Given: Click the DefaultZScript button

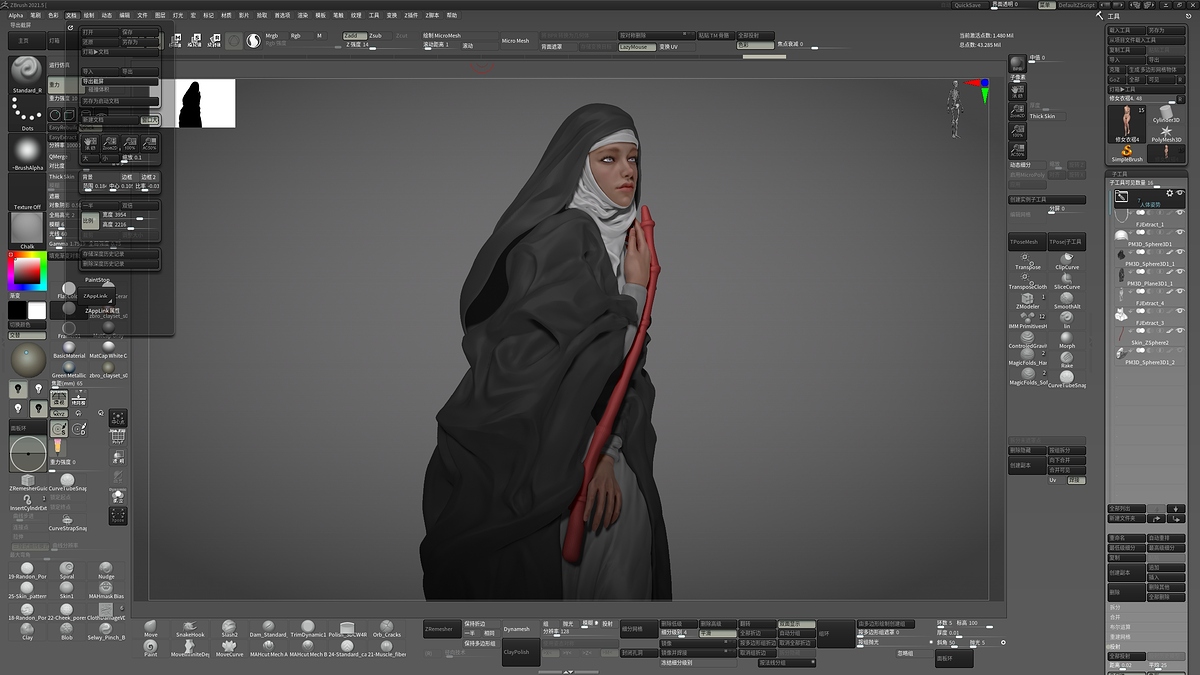Looking at the screenshot, I should click(x=1076, y=5).
